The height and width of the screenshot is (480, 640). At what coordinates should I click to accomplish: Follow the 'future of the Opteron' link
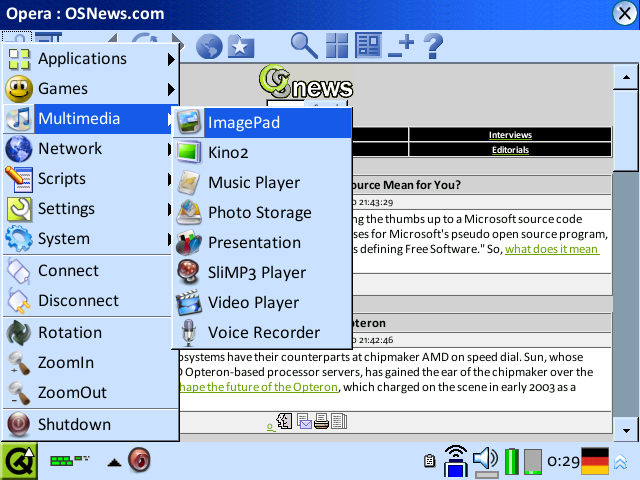coord(259,387)
